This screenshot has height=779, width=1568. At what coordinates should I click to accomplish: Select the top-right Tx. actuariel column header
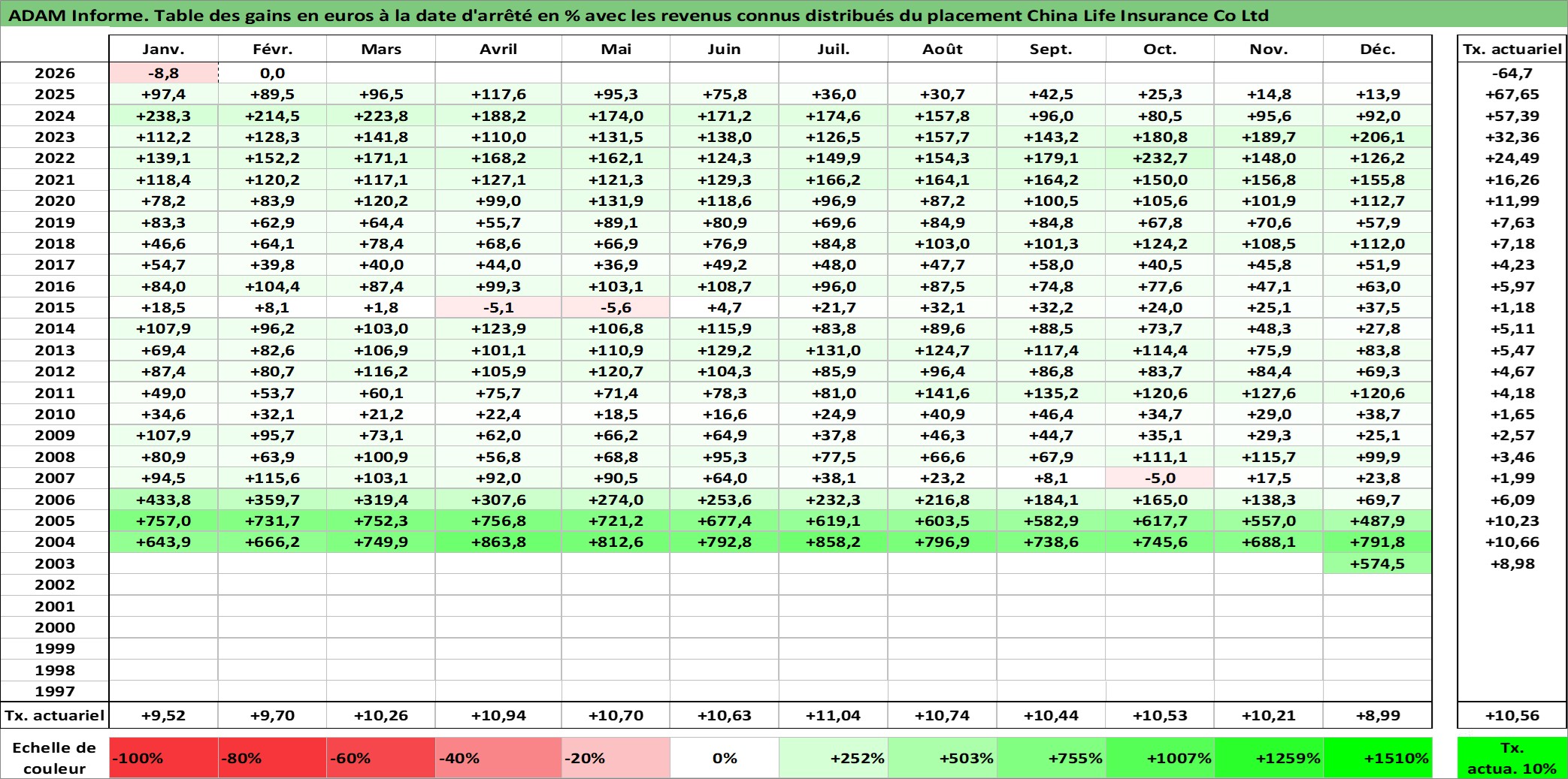[x=1512, y=49]
